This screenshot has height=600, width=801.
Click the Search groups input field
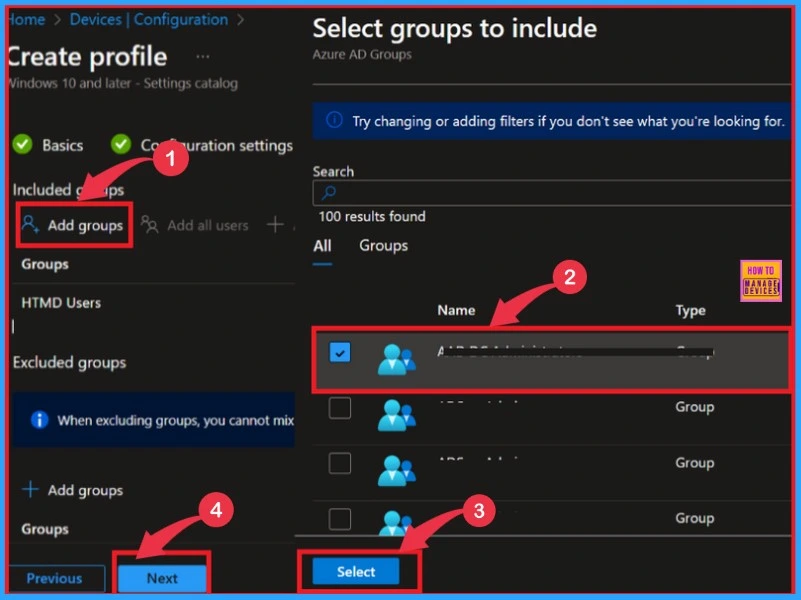(x=552, y=193)
